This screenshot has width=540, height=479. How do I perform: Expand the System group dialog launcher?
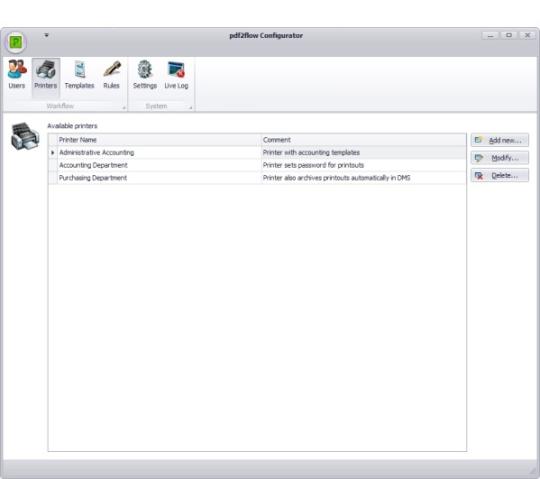pyautogui.click(x=190, y=108)
